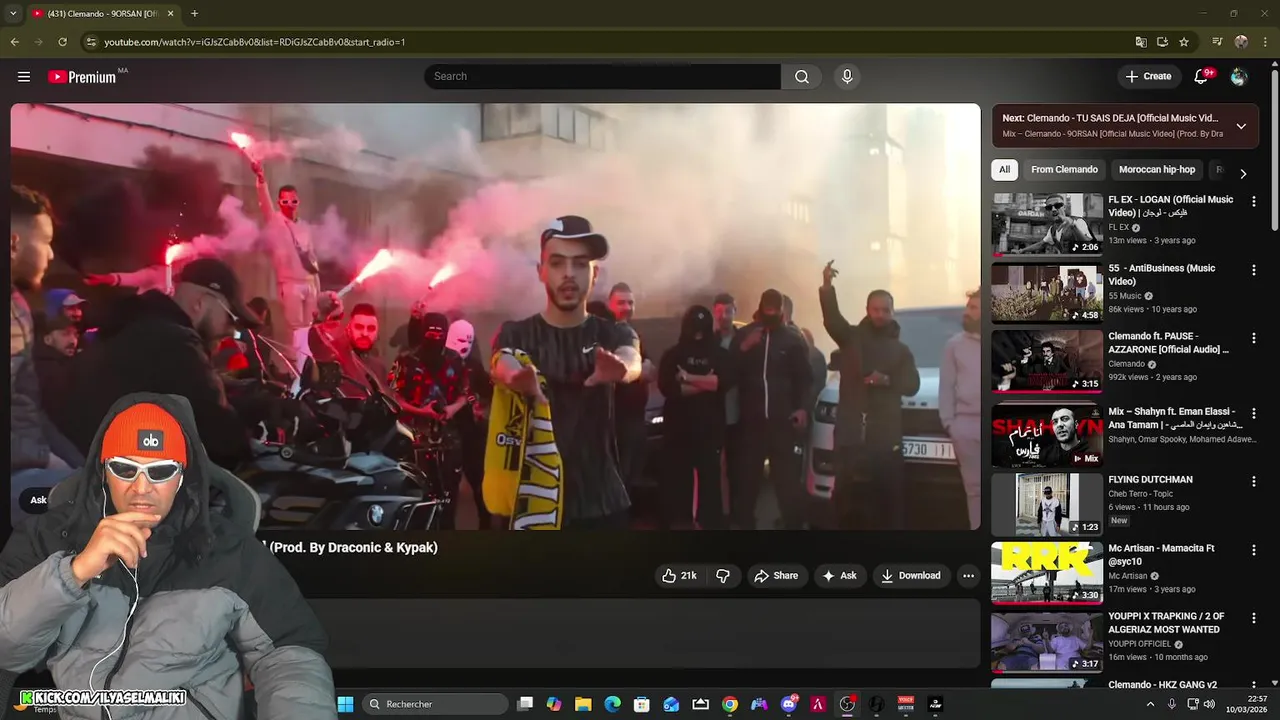Open the YouTube hamburger guide menu

[x=24, y=77]
